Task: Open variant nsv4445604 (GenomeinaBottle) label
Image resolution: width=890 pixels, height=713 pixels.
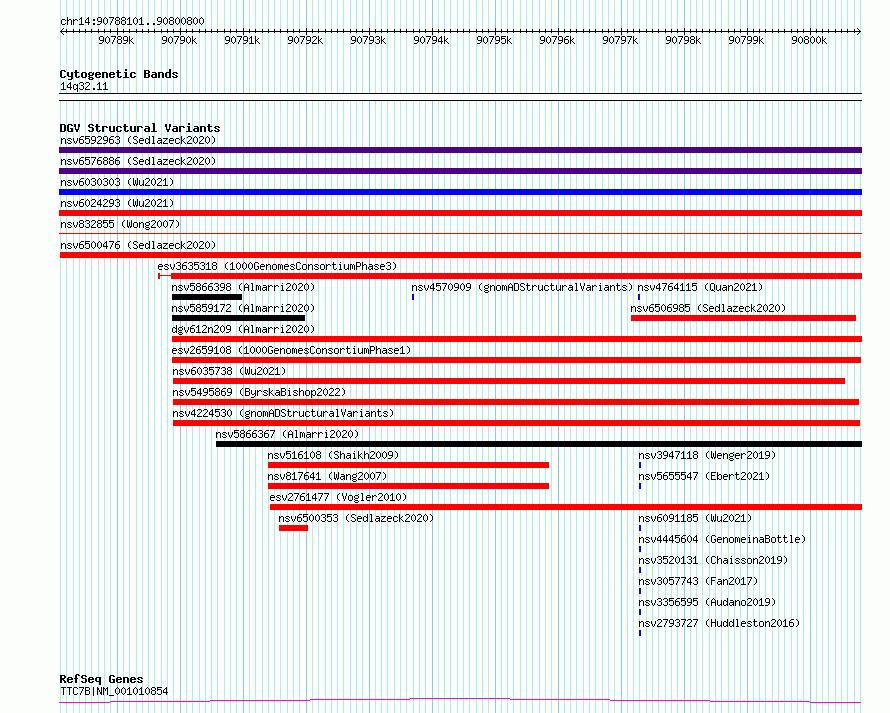Action: [722, 539]
